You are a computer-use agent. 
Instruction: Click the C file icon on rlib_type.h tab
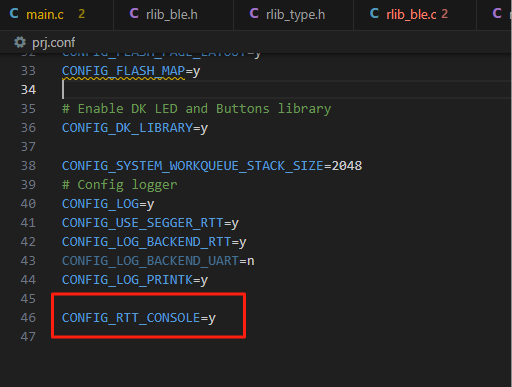[x=254, y=14]
